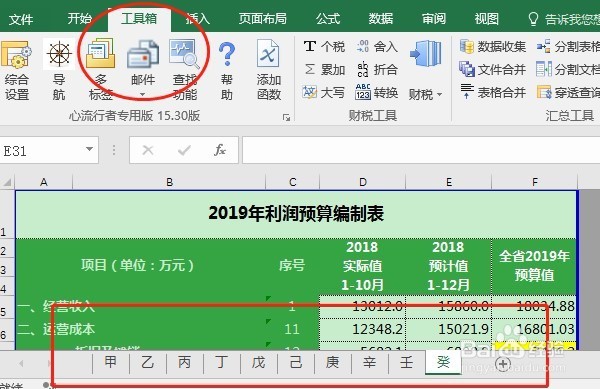
Task: Click the 分割文档 split document tool
Action: (568, 70)
